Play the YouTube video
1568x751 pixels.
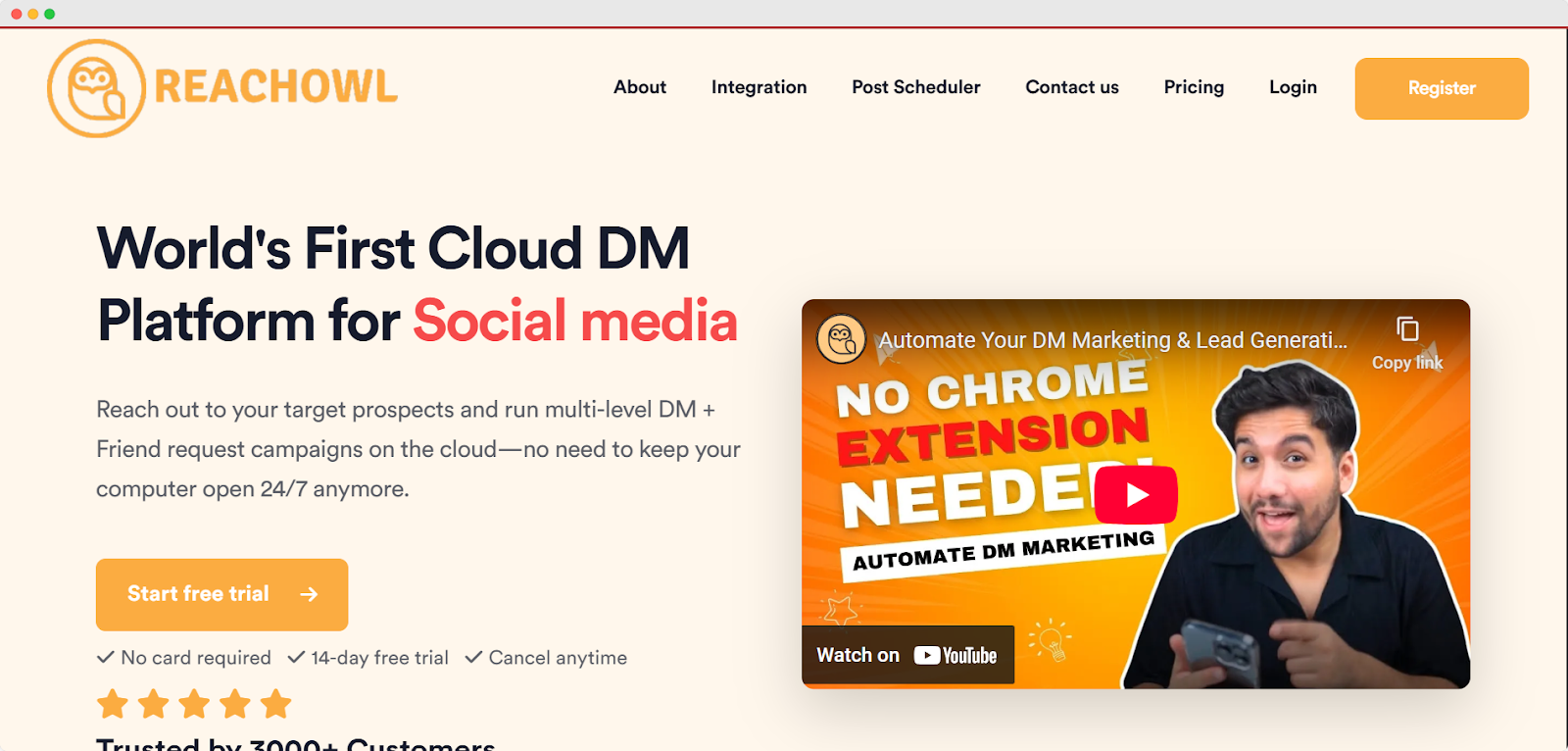point(1136,494)
